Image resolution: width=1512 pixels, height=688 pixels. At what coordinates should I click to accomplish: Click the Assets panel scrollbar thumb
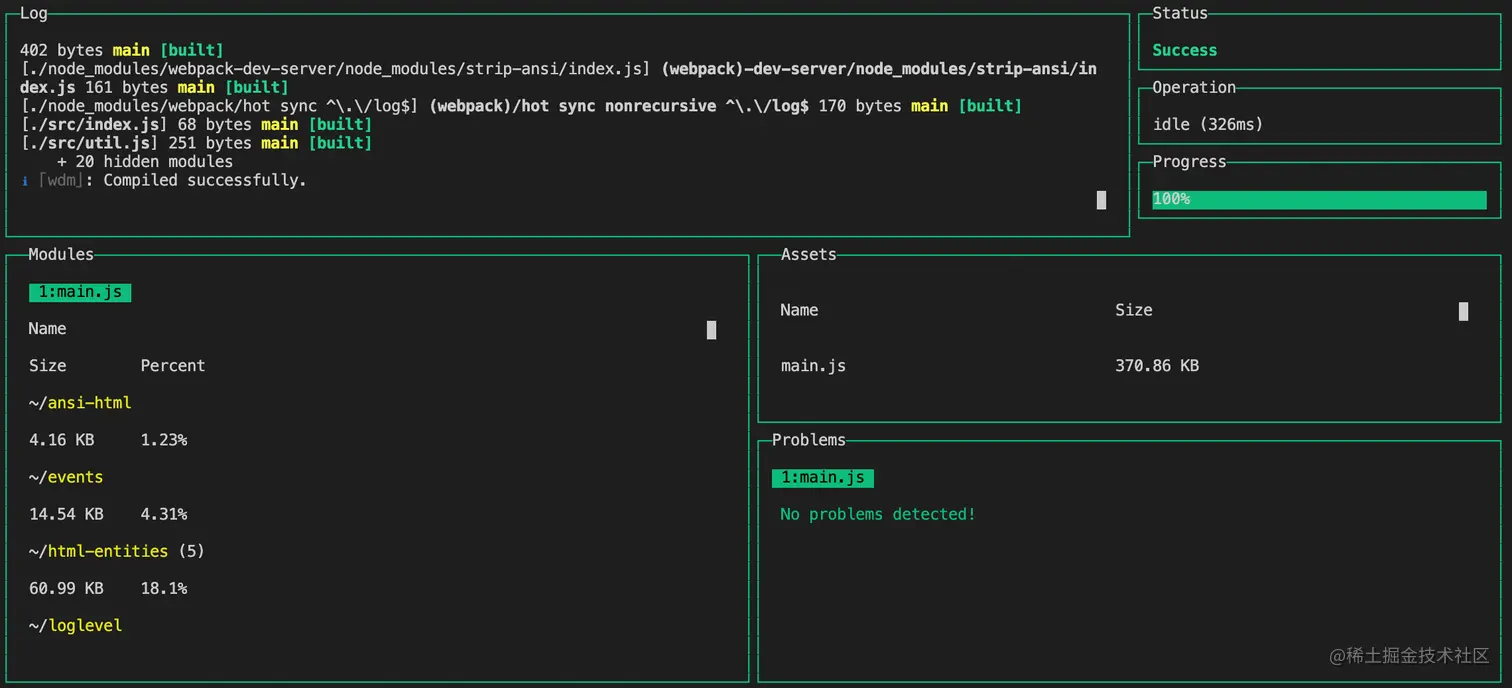pos(1463,311)
